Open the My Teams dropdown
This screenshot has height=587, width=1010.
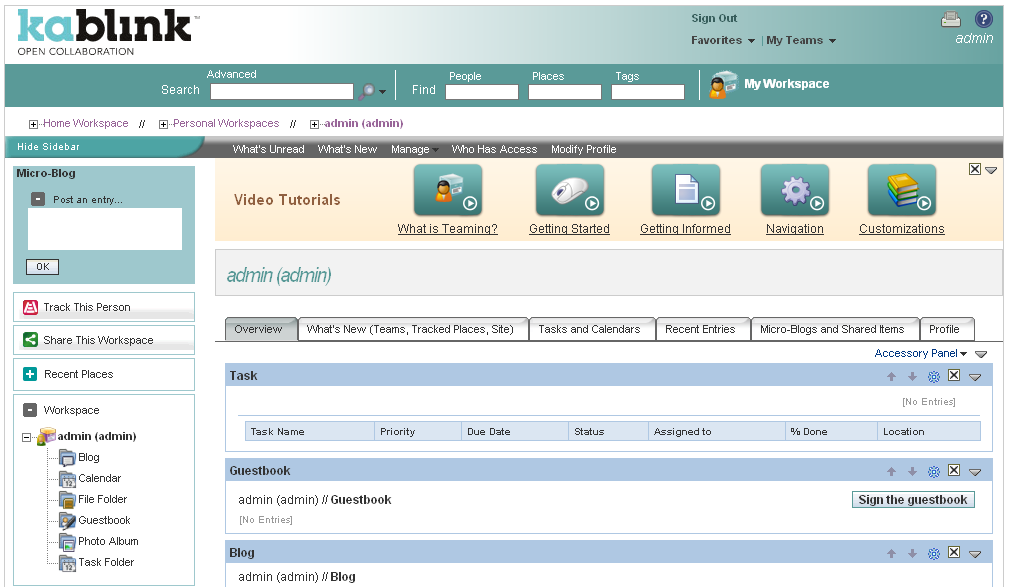click(x=800, y=40)
